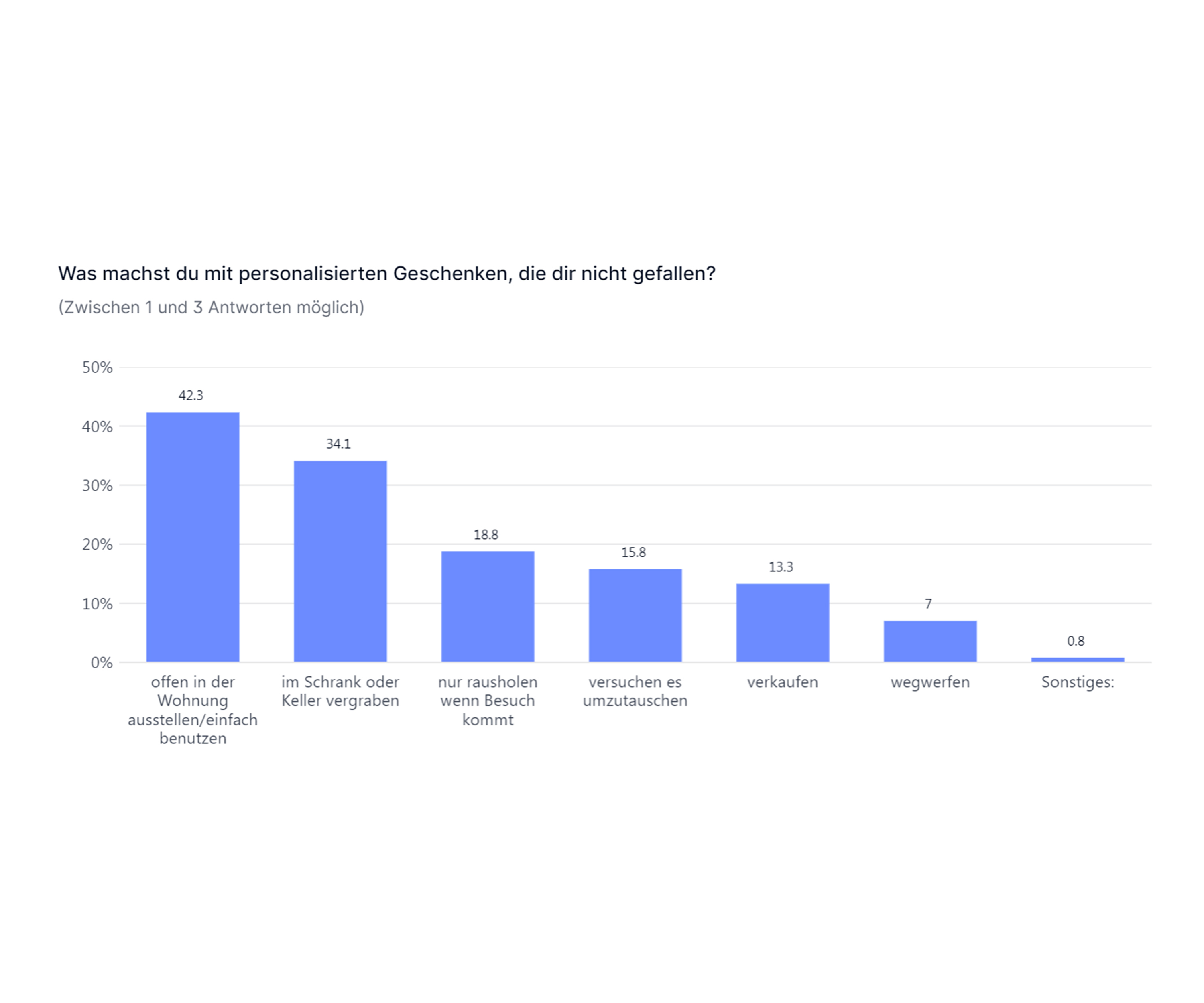Image resolution: width=1204 pixels, height=1003 pixels.
Task: Select the thin "Sonstiges:" bar
Action: pos(1077,660)
